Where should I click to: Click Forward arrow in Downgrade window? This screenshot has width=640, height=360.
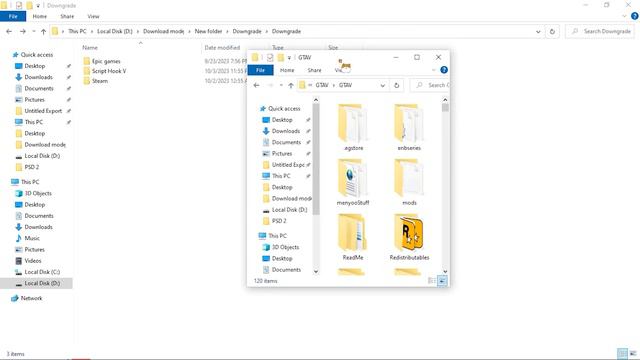pos(23,31)
